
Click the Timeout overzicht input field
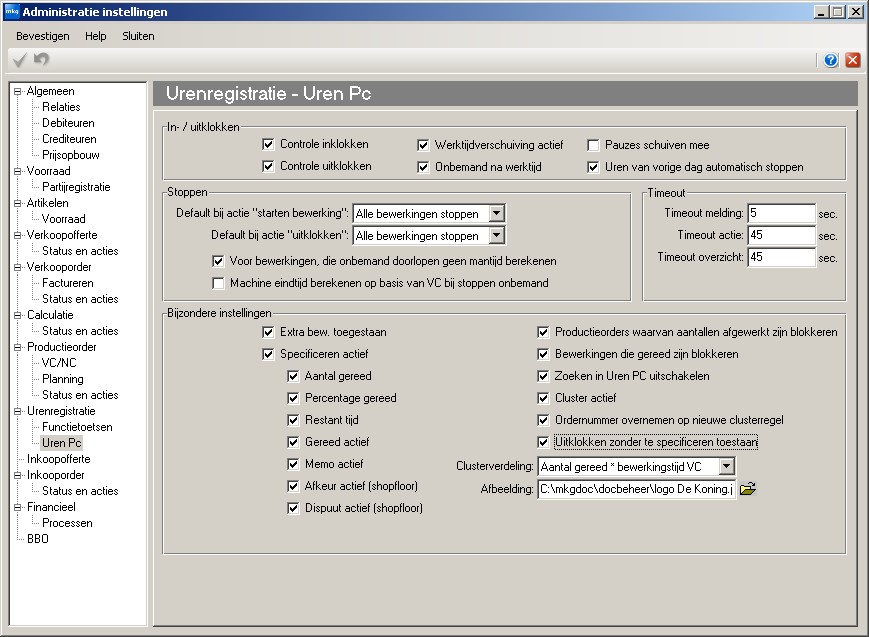[x=781, y=257]
